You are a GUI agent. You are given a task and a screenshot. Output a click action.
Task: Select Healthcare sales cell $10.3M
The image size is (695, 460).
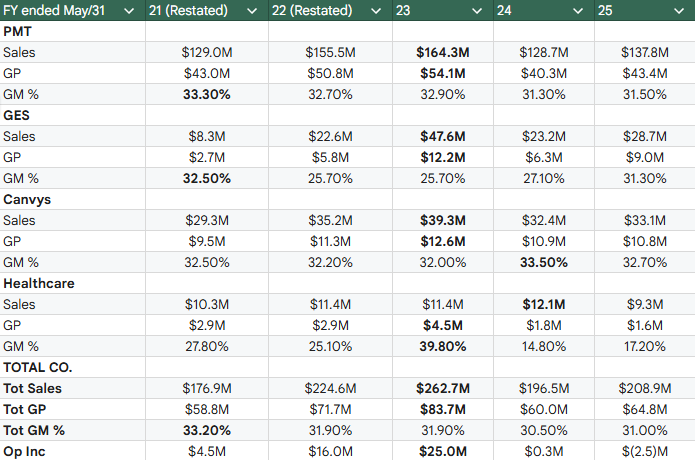pyautogui.click(x=207, y=304)
